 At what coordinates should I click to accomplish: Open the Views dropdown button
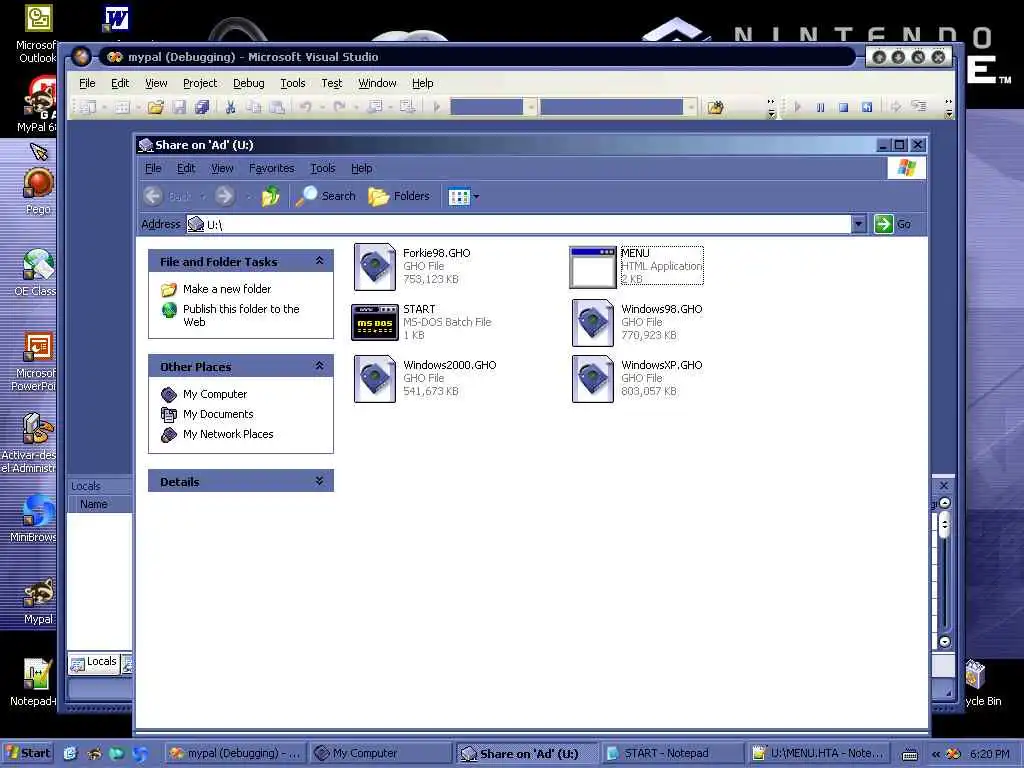(x=464, y=195)
